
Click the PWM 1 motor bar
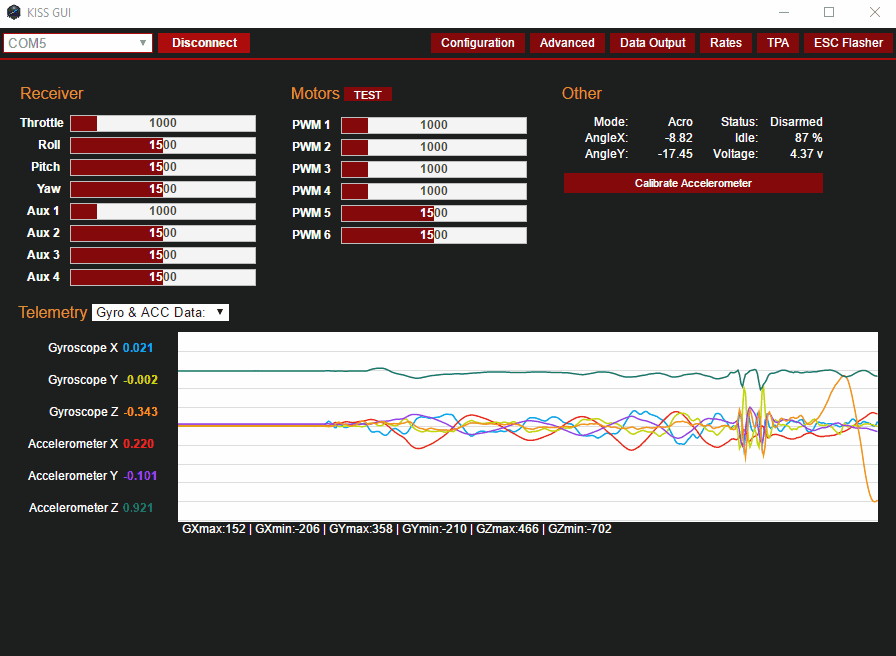coord(434,125)
